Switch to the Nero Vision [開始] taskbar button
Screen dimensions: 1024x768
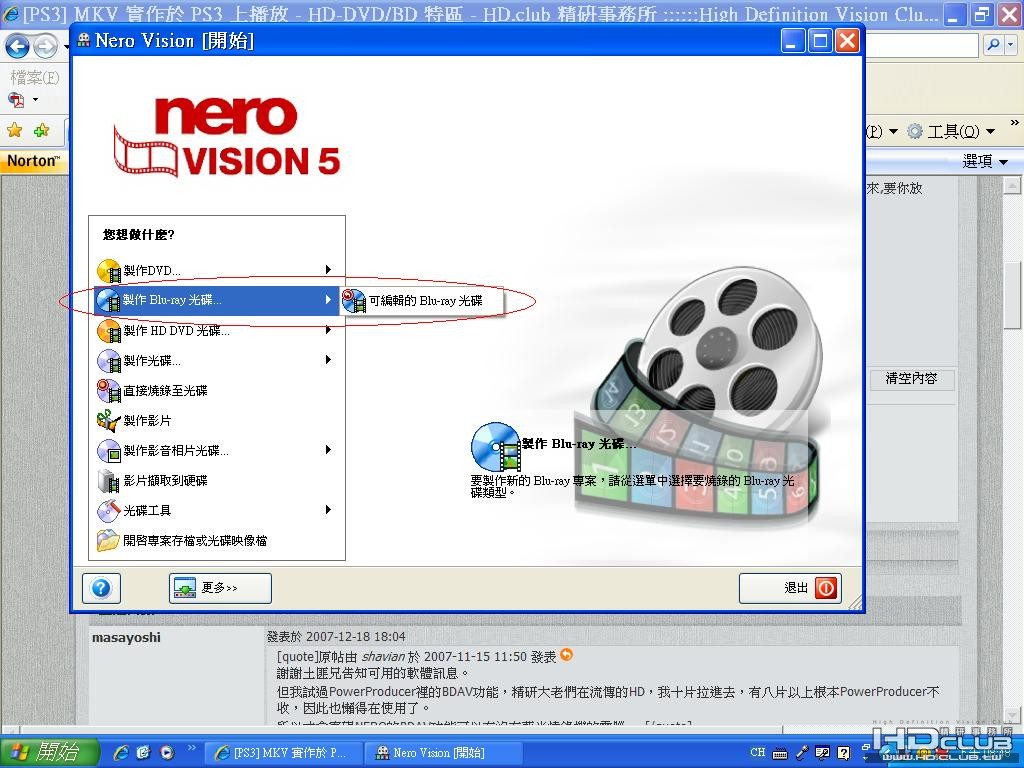[442, 753]
